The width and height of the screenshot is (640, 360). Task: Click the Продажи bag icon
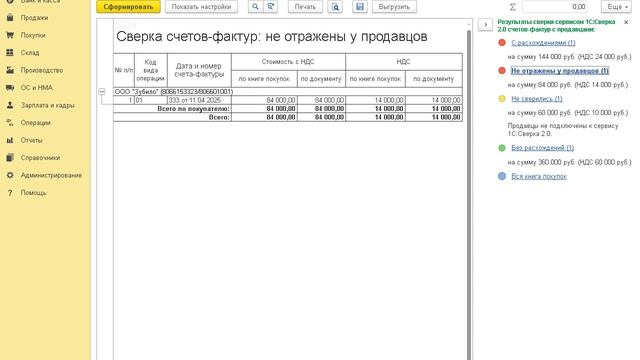tap(10, 18)
